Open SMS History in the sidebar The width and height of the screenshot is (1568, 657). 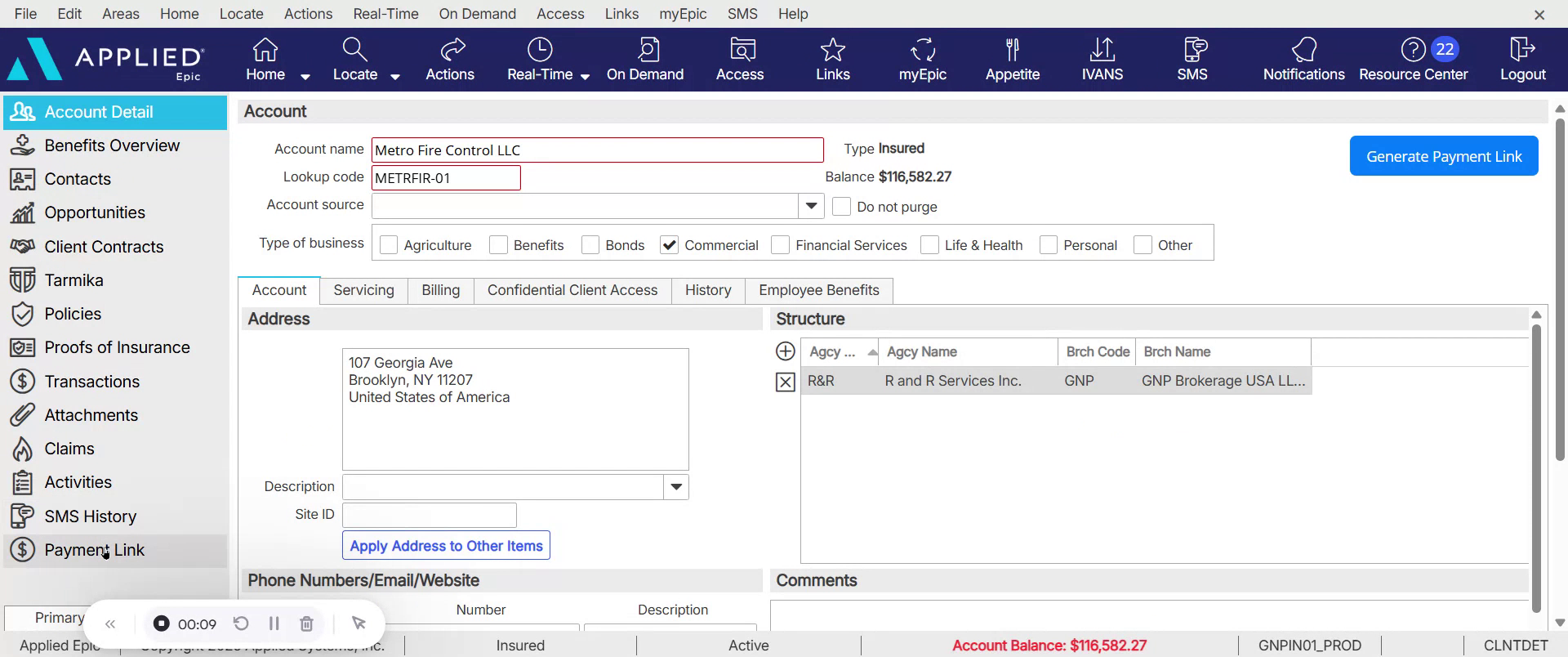click(114, 516)
